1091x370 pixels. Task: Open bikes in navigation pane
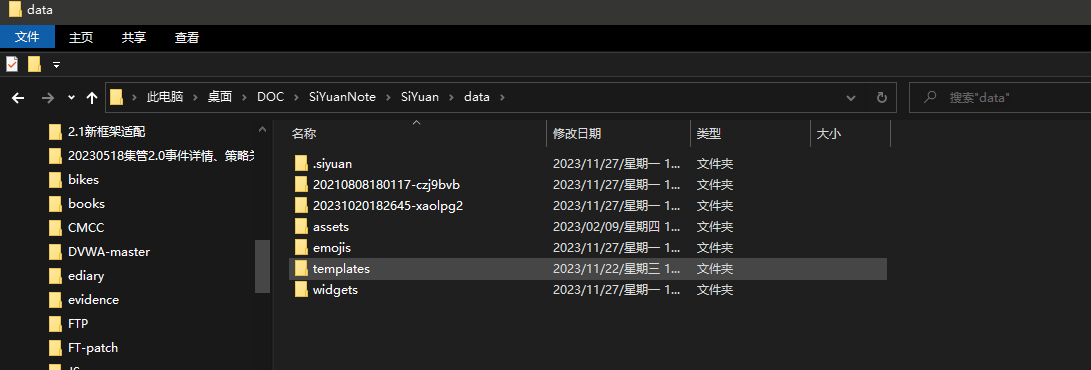click(x=83, y=179)
